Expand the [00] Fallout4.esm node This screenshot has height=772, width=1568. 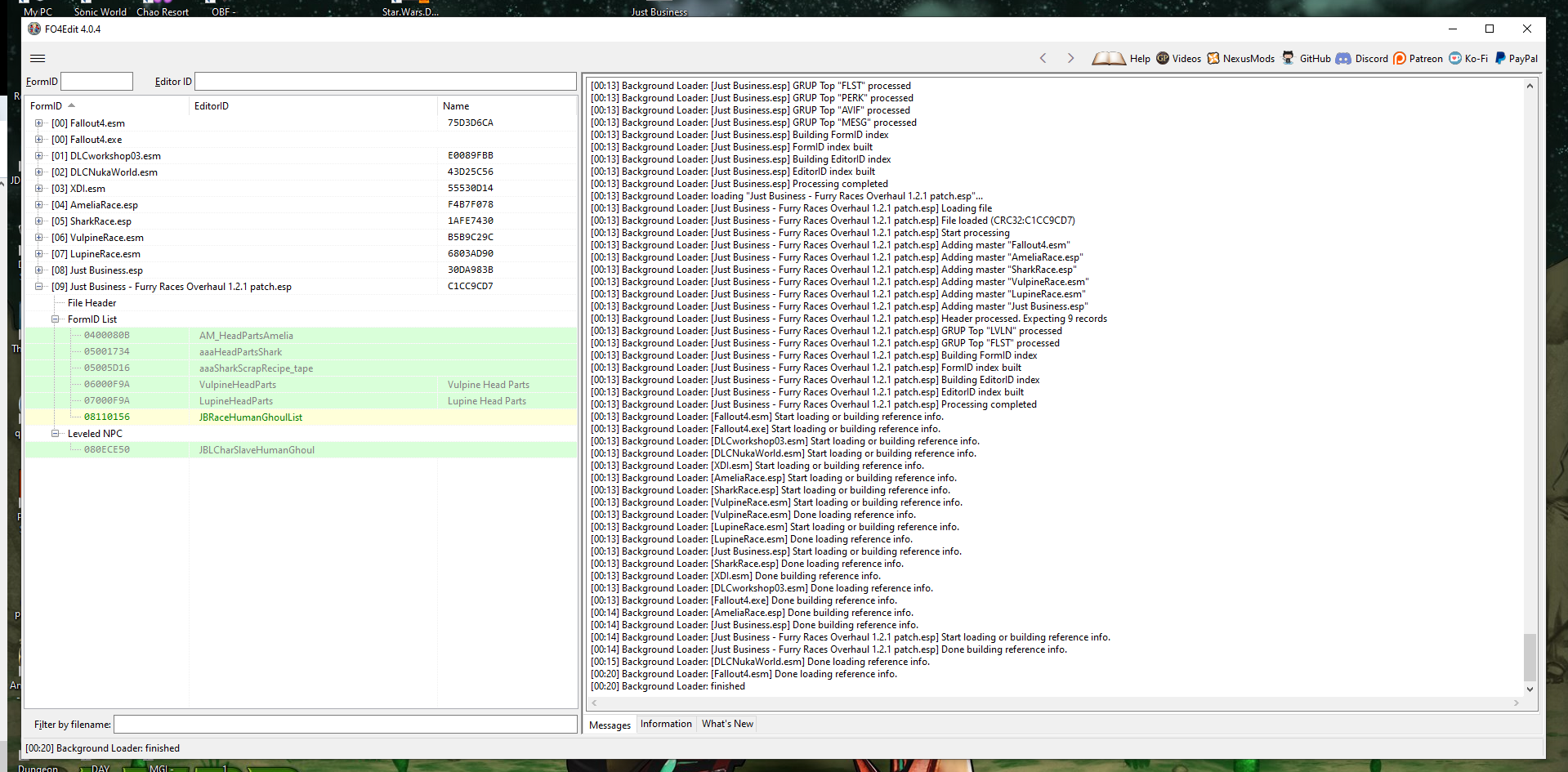click(x=38, y=123)
